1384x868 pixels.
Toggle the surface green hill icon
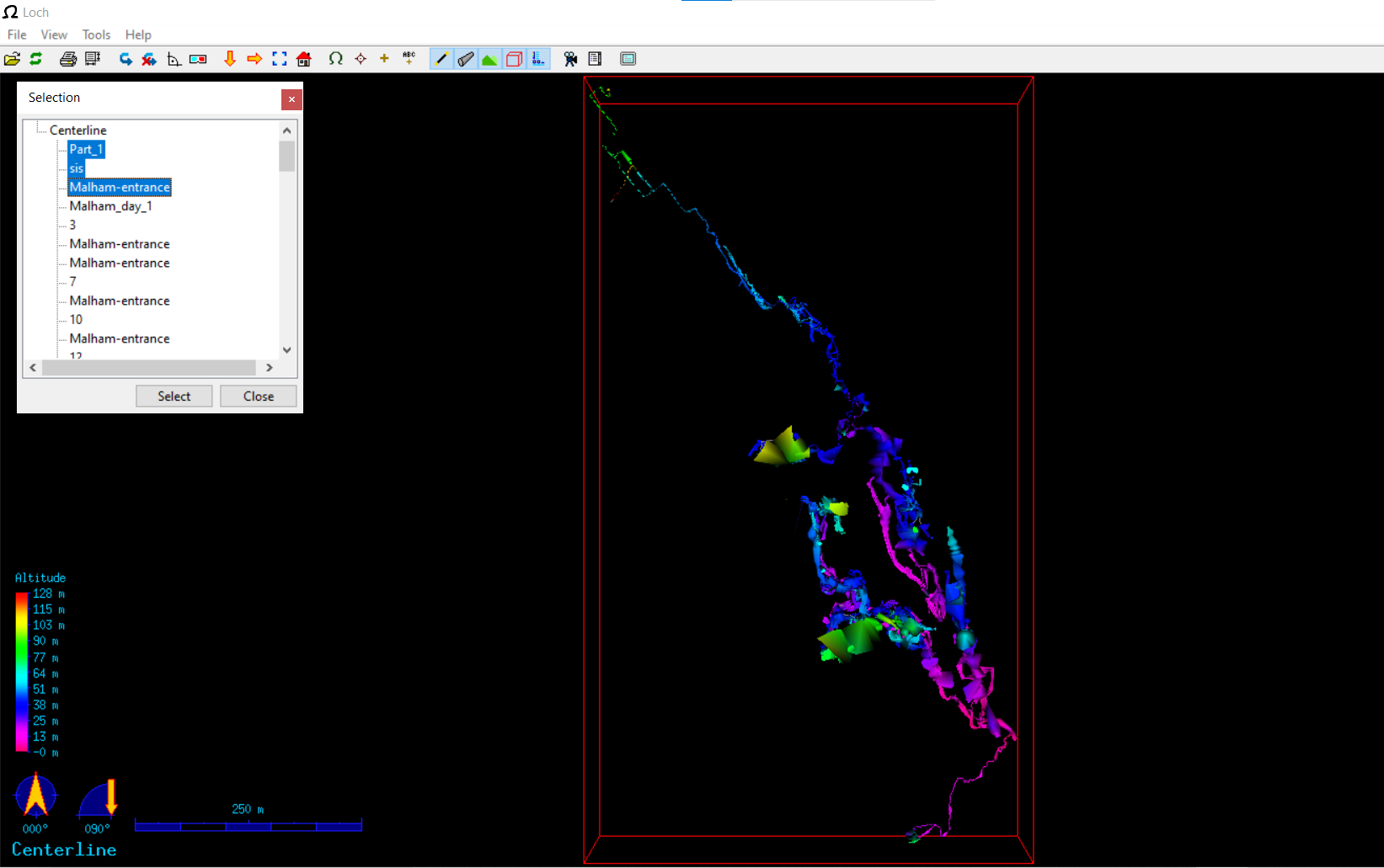click(489, 59)
